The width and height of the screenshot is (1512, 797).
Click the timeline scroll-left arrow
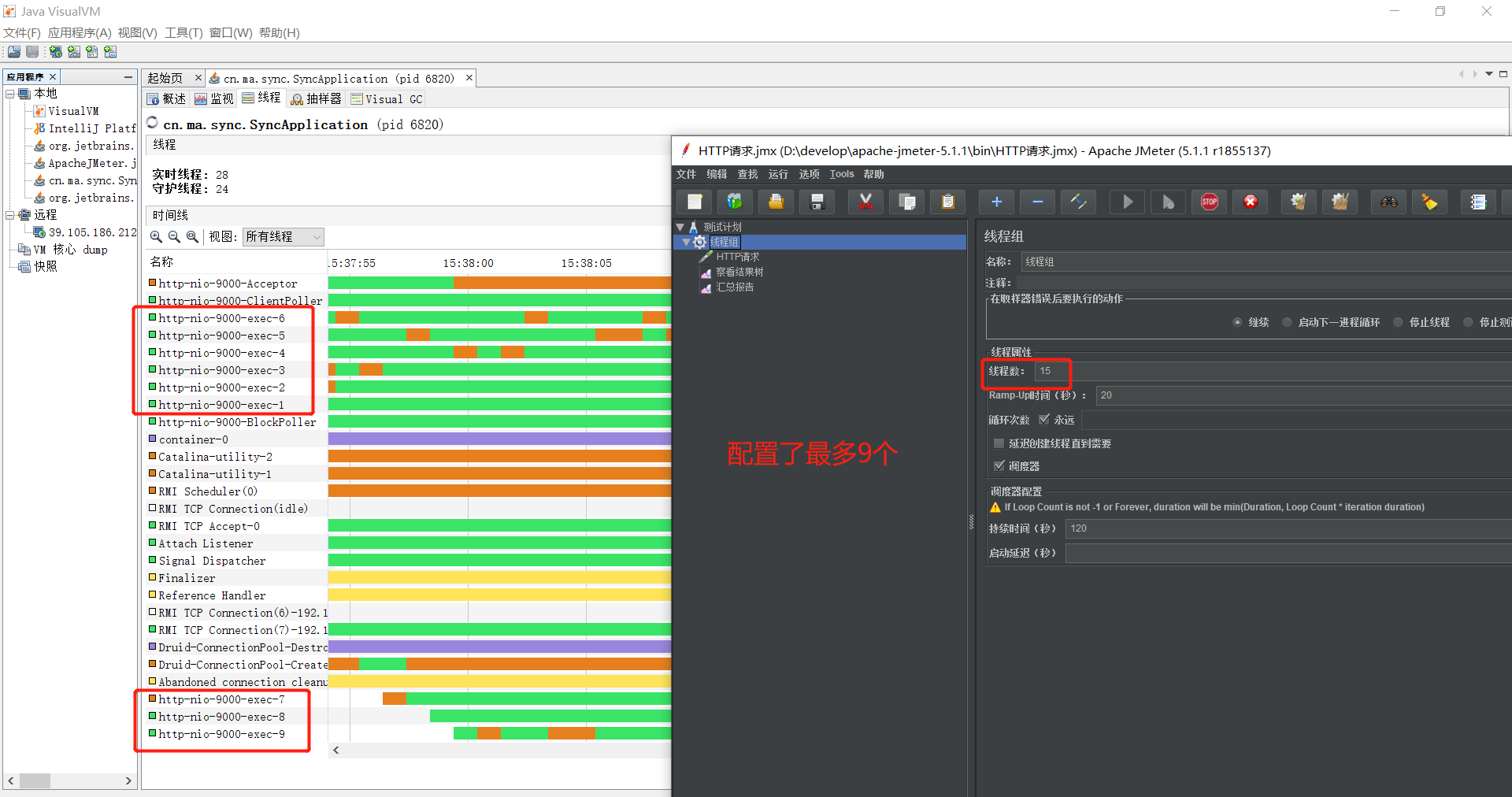[336, 750]
